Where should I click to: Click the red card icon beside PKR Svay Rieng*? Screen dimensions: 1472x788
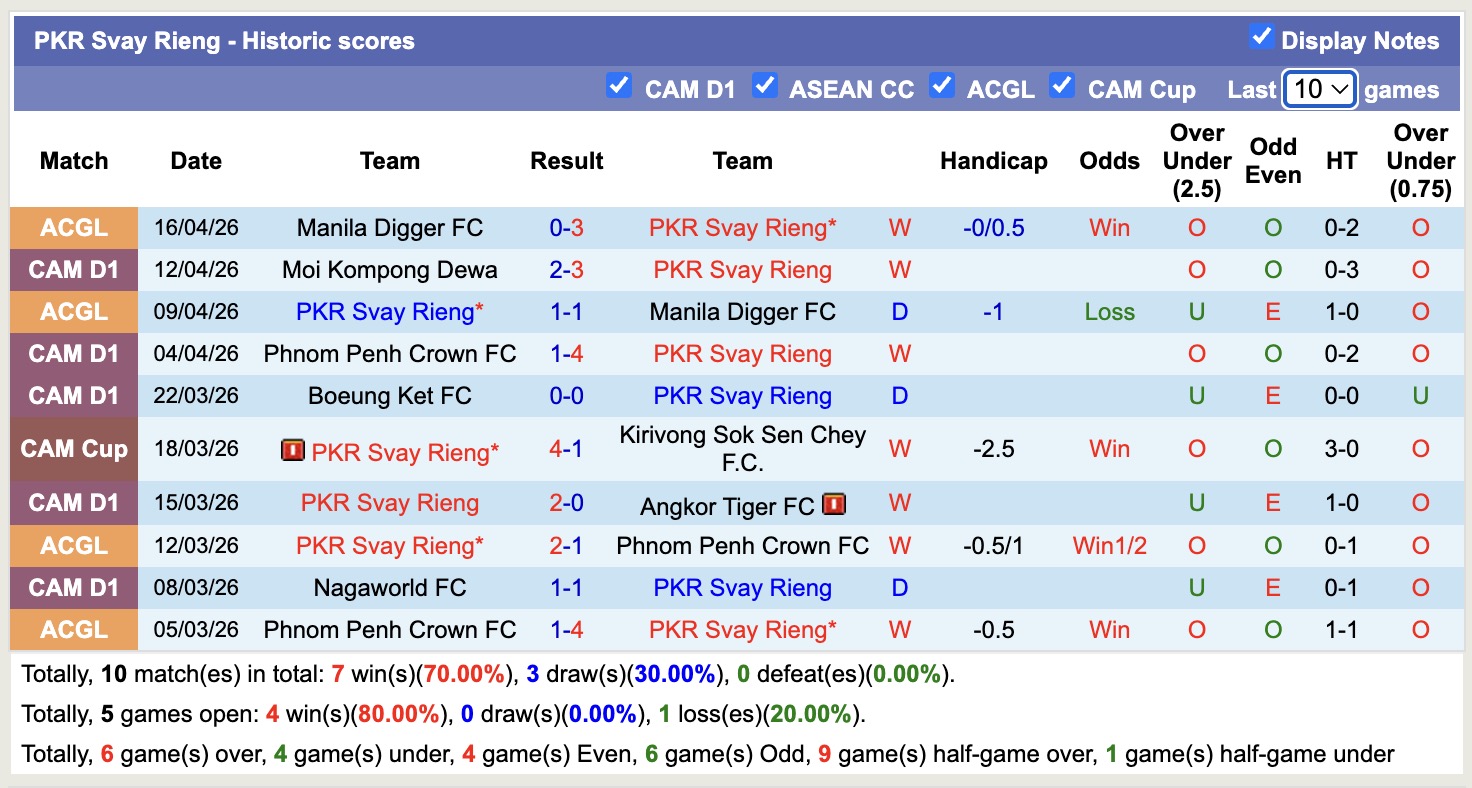pos(292,452)
